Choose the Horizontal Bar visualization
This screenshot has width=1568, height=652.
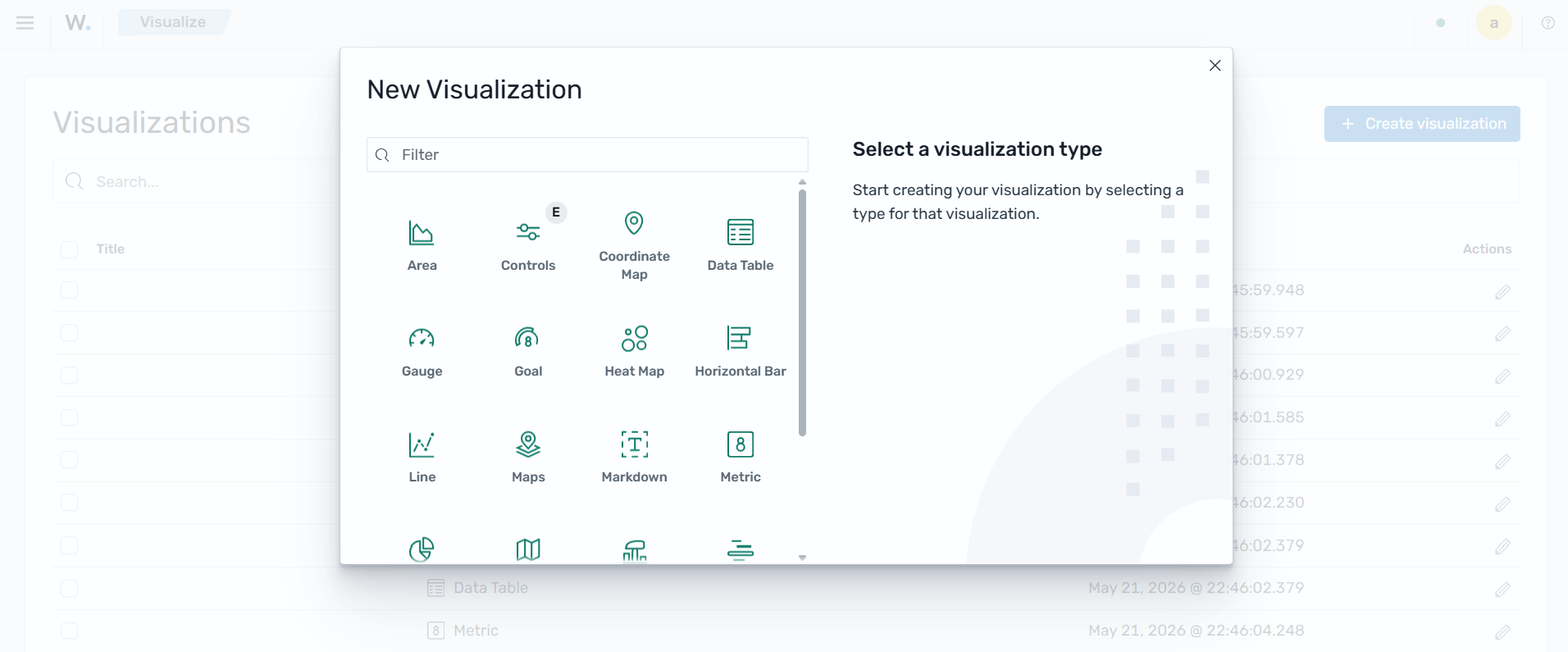pos(741,351)
